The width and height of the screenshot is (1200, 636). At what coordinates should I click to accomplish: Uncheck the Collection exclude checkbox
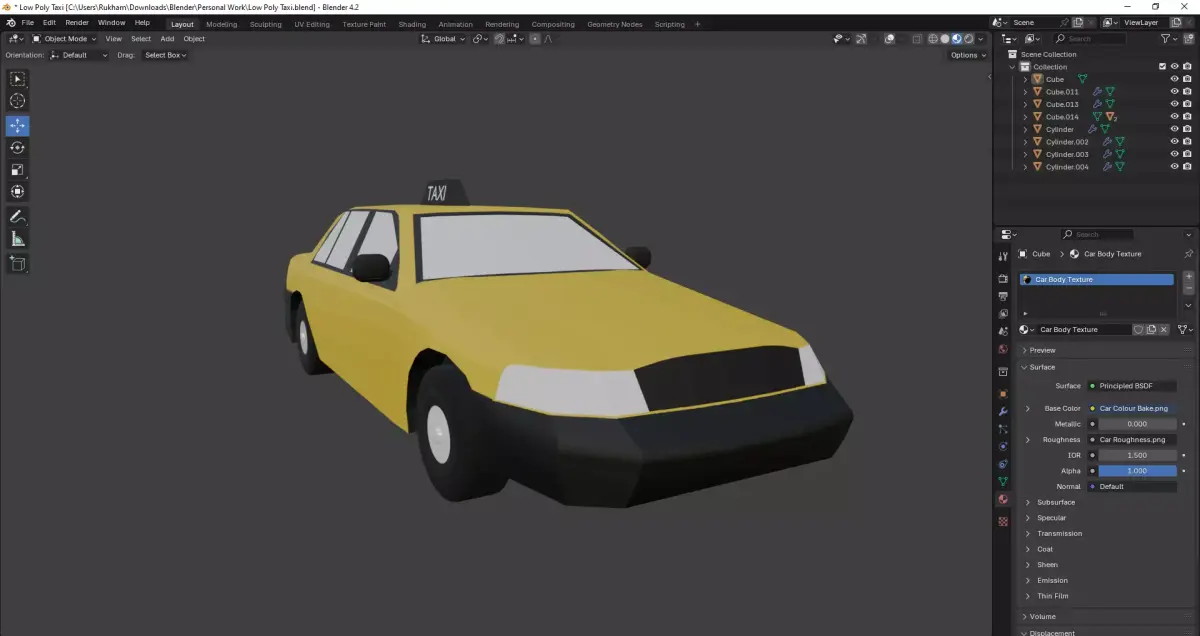tap(1162, 67)
